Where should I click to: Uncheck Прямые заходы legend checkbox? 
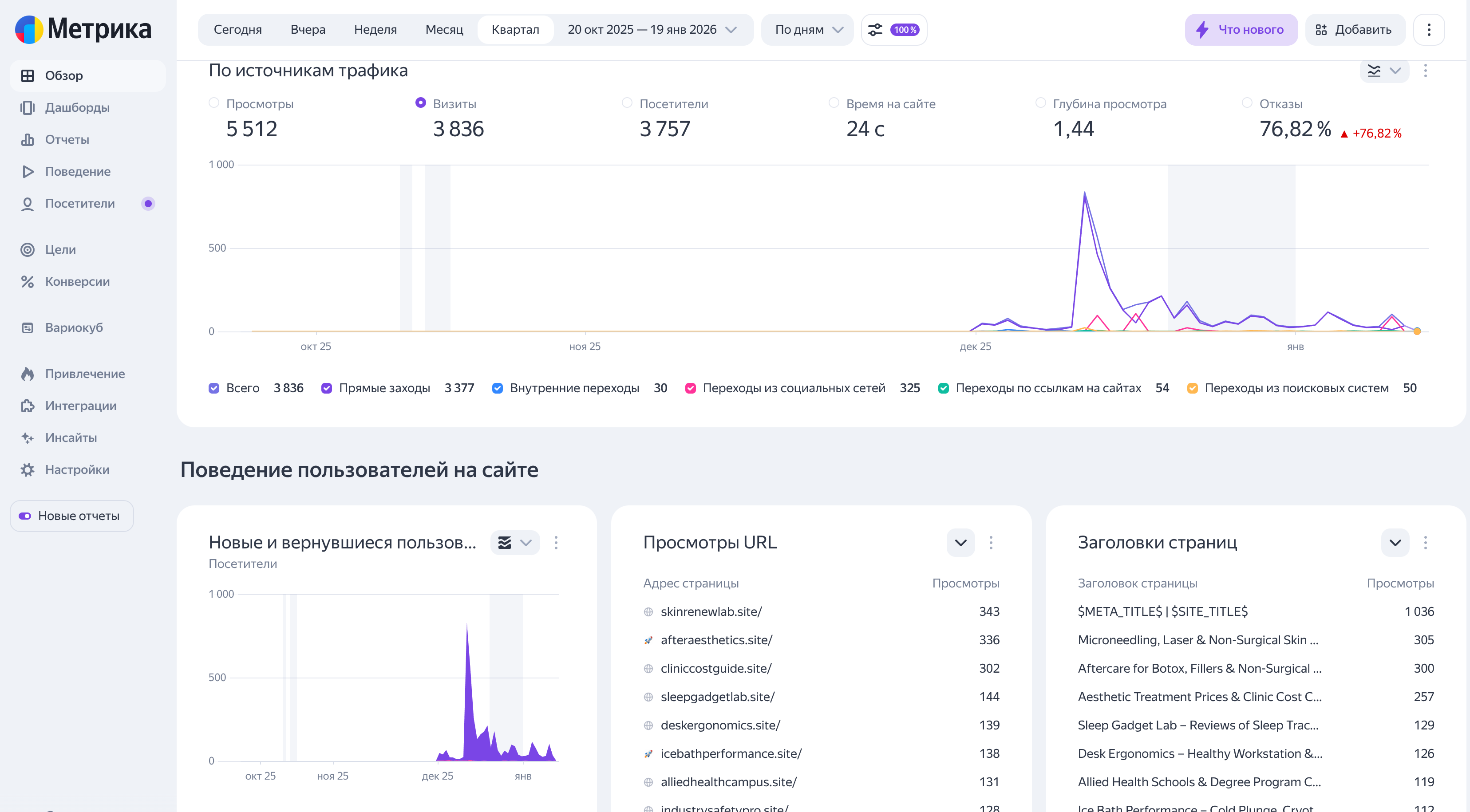click(x=326, y=389)
